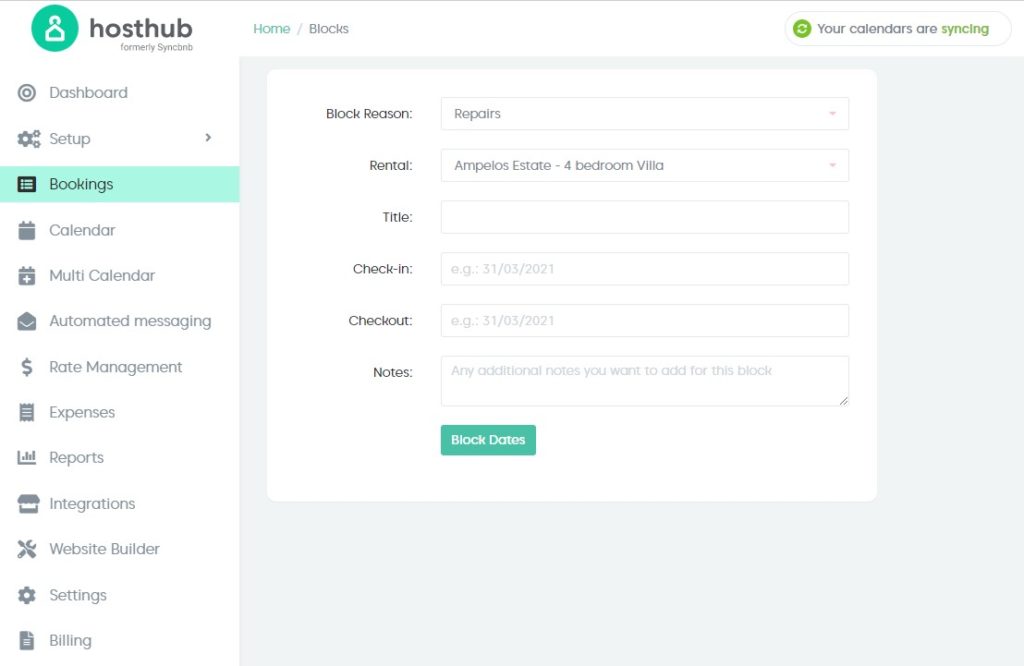Image resolution: width=1024 pixels, height=666 pixels.
Task: Click the Billing document icon
Action: pos(27,641)
